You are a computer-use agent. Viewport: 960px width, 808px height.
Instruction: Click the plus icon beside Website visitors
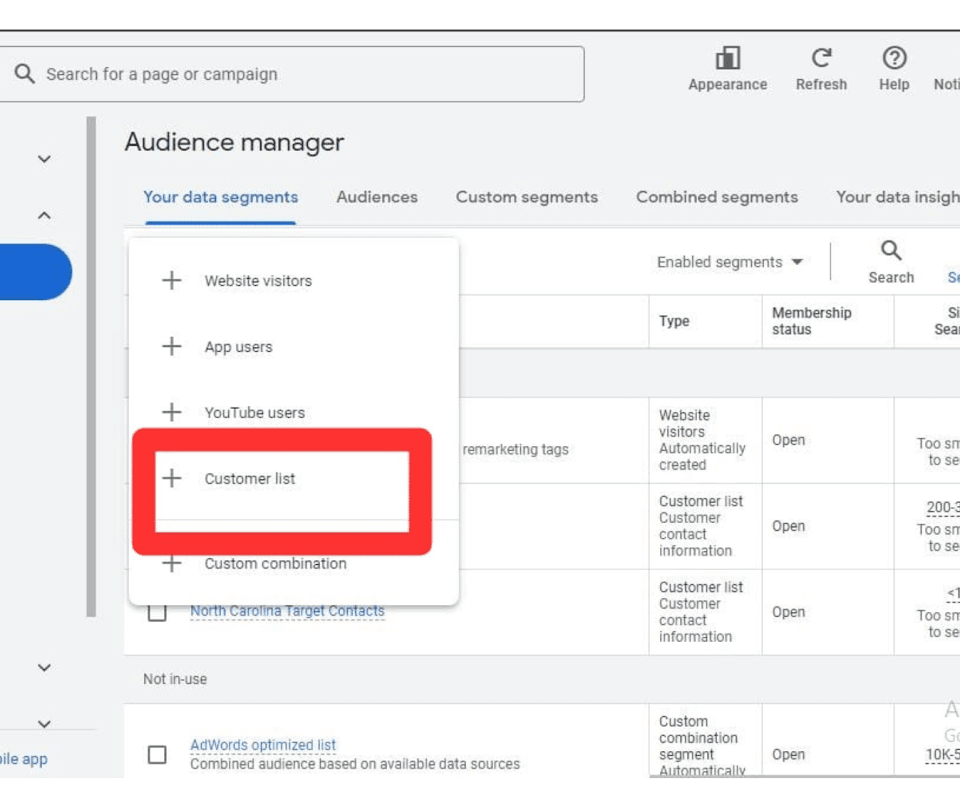(x=172, y=281)
